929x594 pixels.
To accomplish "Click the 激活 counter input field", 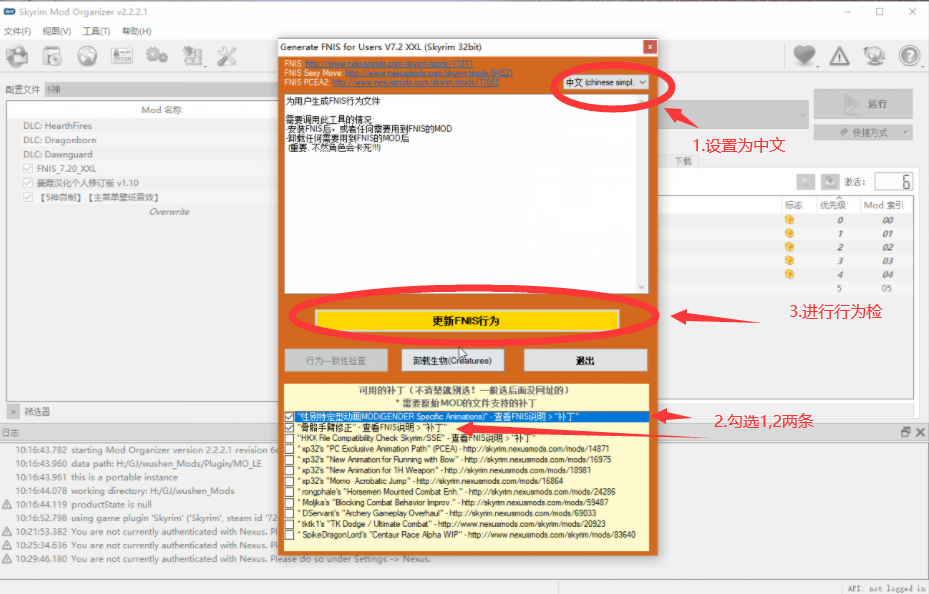I will [x=893, y=182].
